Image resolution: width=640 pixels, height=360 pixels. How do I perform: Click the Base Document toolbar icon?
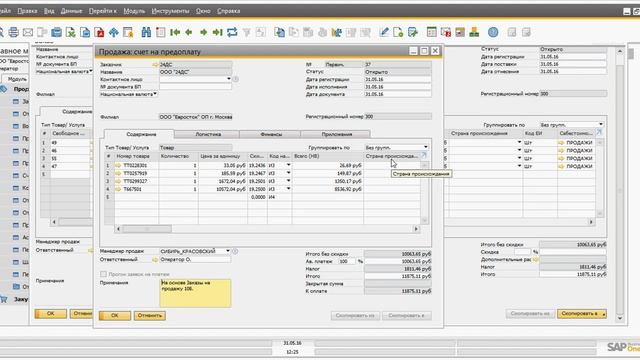point(280,32)
